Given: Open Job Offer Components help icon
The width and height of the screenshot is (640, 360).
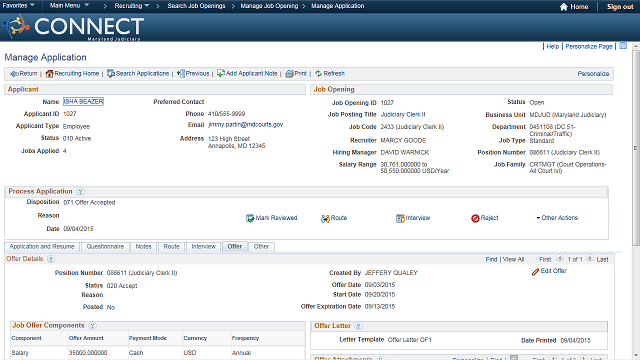Looking at the screenshot, I should point(92,326).
